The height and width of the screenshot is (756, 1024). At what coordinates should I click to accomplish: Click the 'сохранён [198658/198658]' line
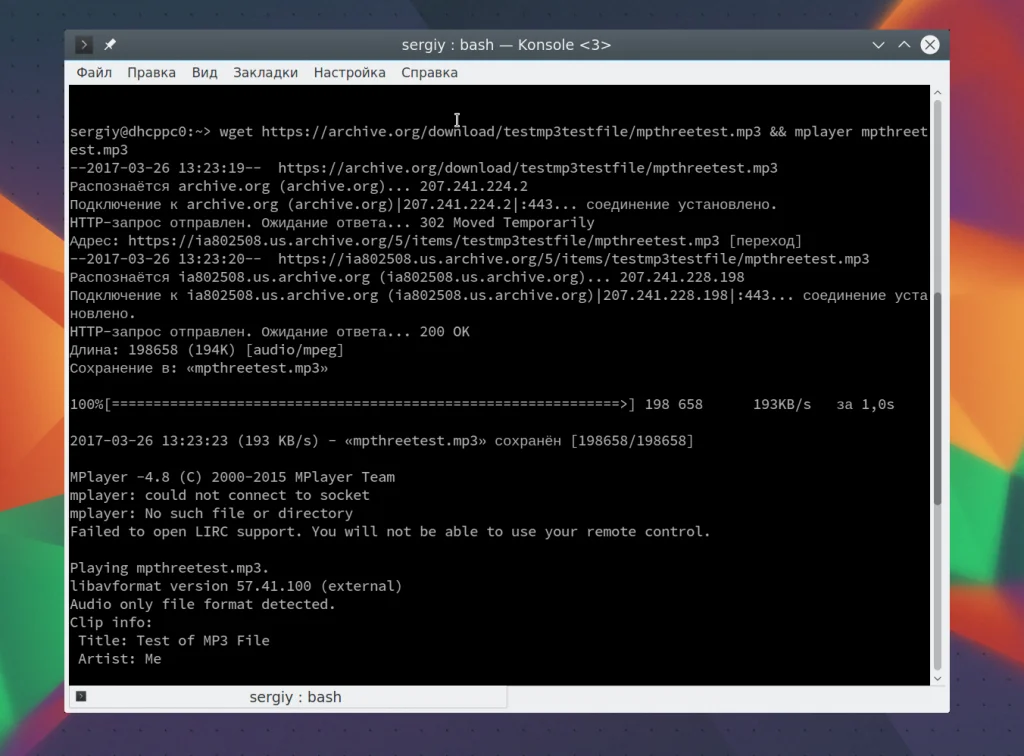coord(381,441)
